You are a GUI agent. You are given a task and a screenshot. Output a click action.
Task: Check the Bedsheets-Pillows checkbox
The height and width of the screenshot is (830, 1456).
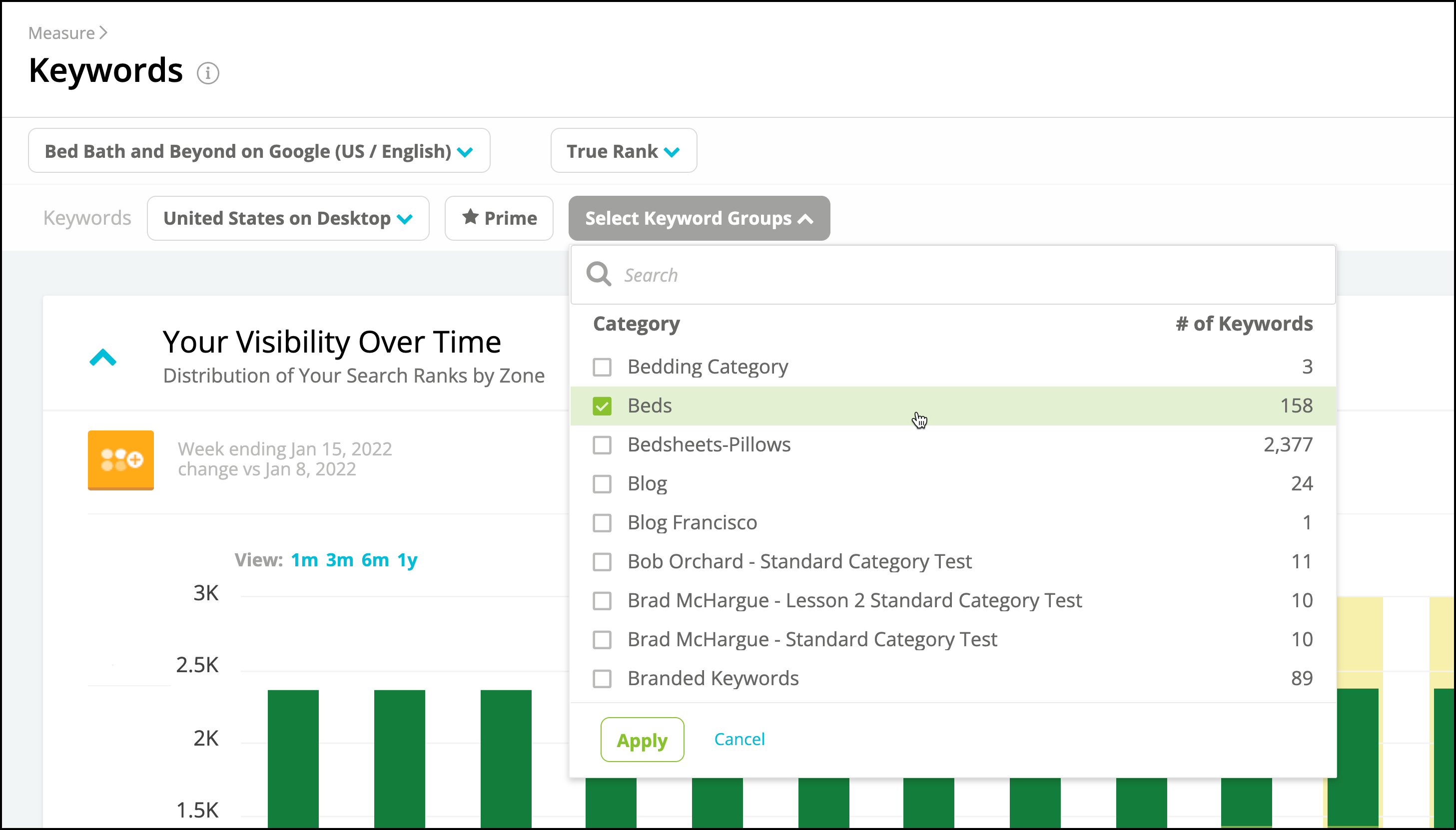(602, 444)
